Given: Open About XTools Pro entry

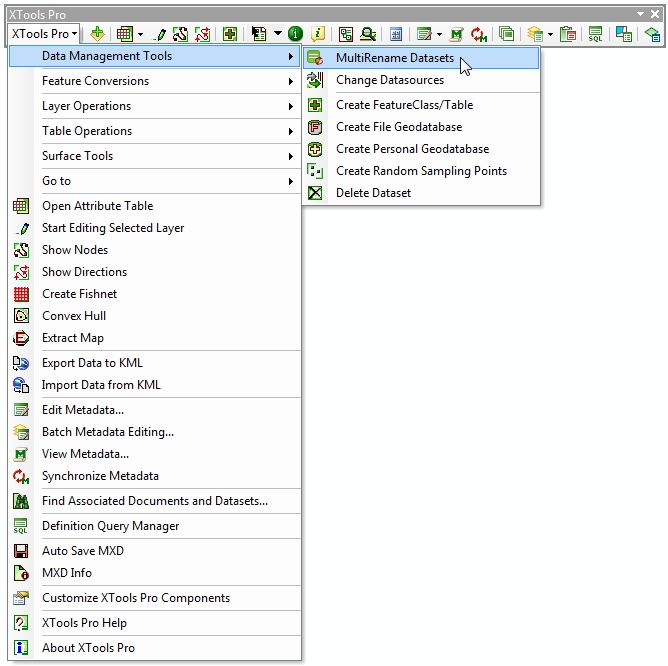Looking at the screenshot, I should pyautogui.click(x=155, y=648).
